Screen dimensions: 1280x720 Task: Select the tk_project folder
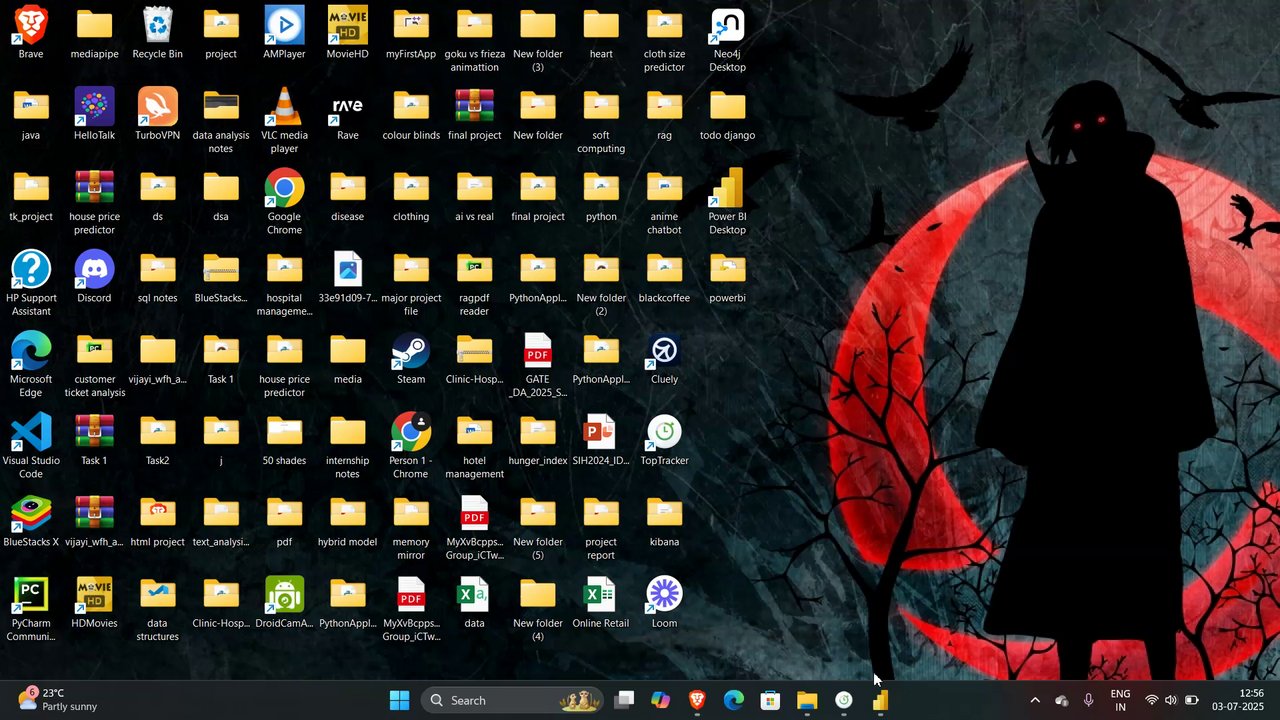tap(31, 194)
